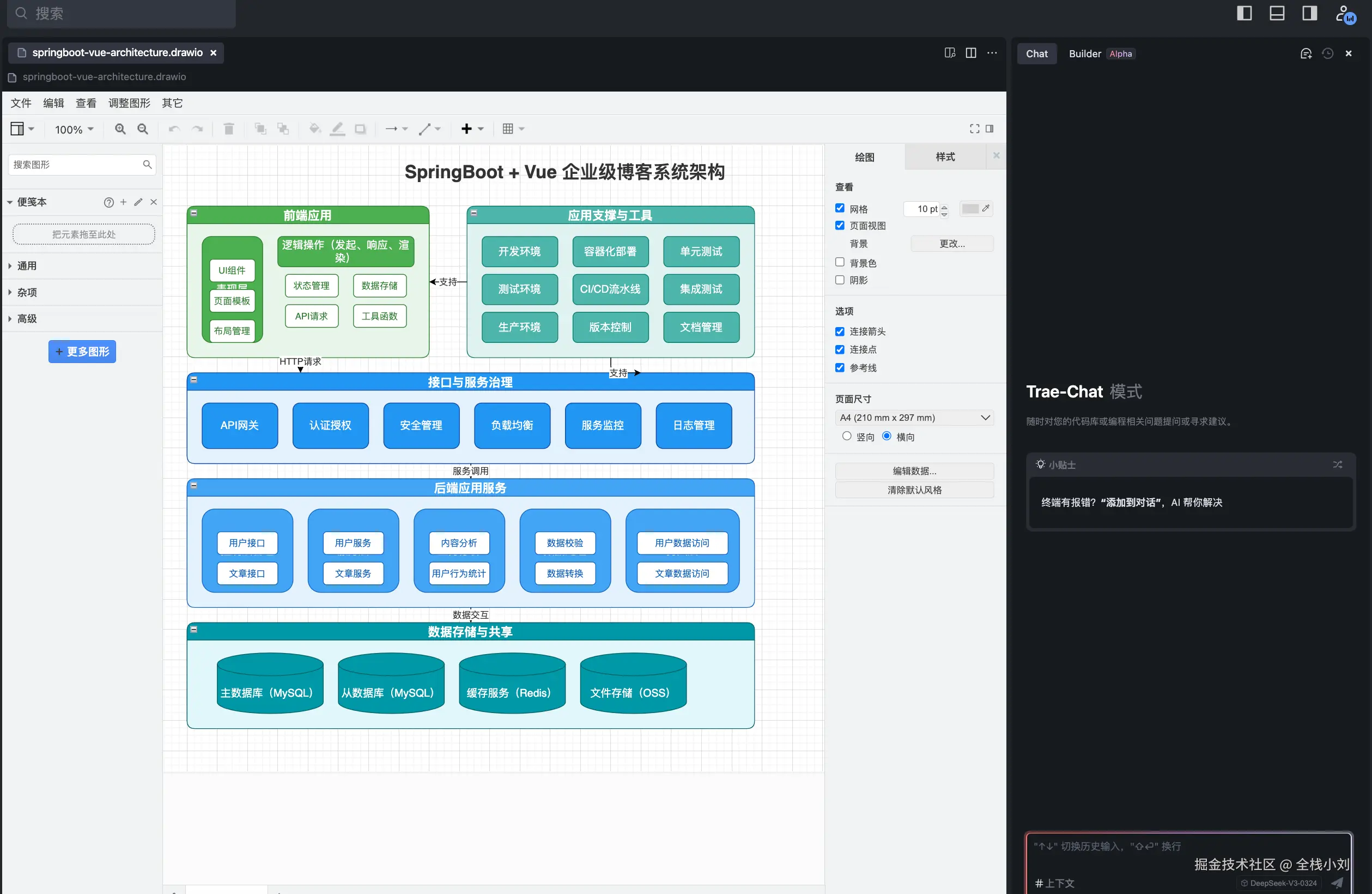Open the table insert icon
The width and height of the screenshot is (1372, 894).
point(508,129)
